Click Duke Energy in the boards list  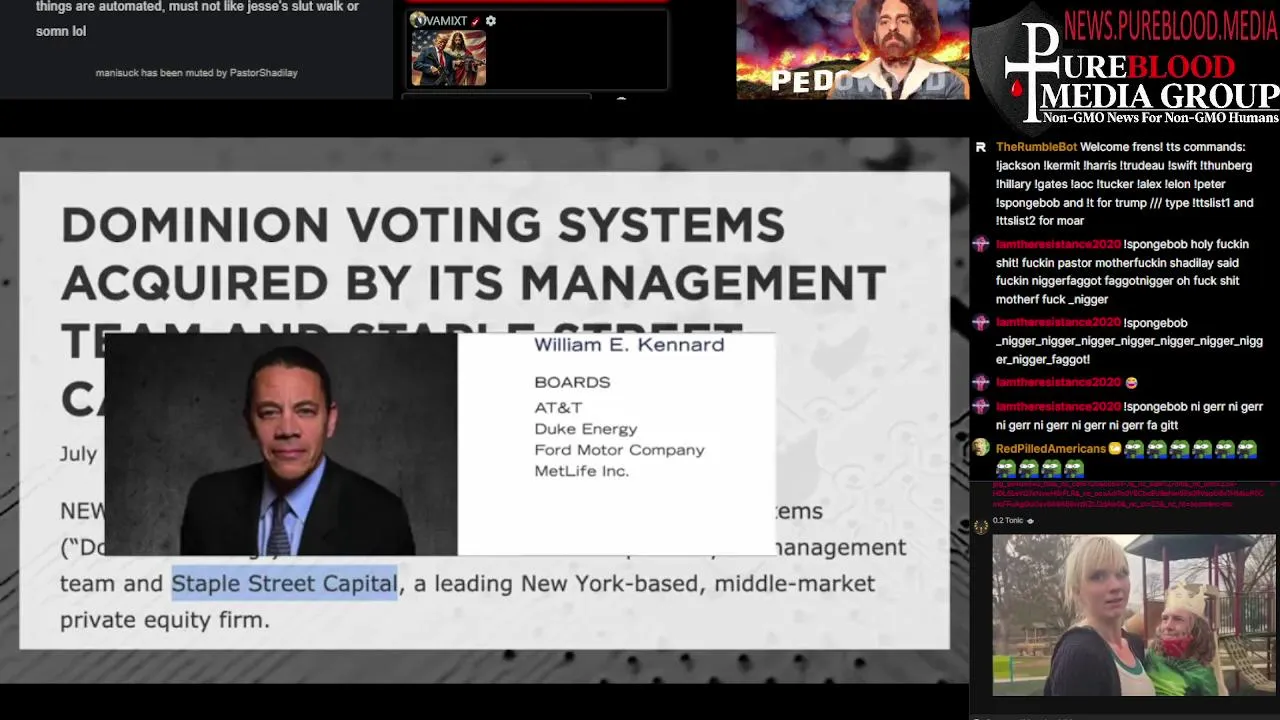586,429
